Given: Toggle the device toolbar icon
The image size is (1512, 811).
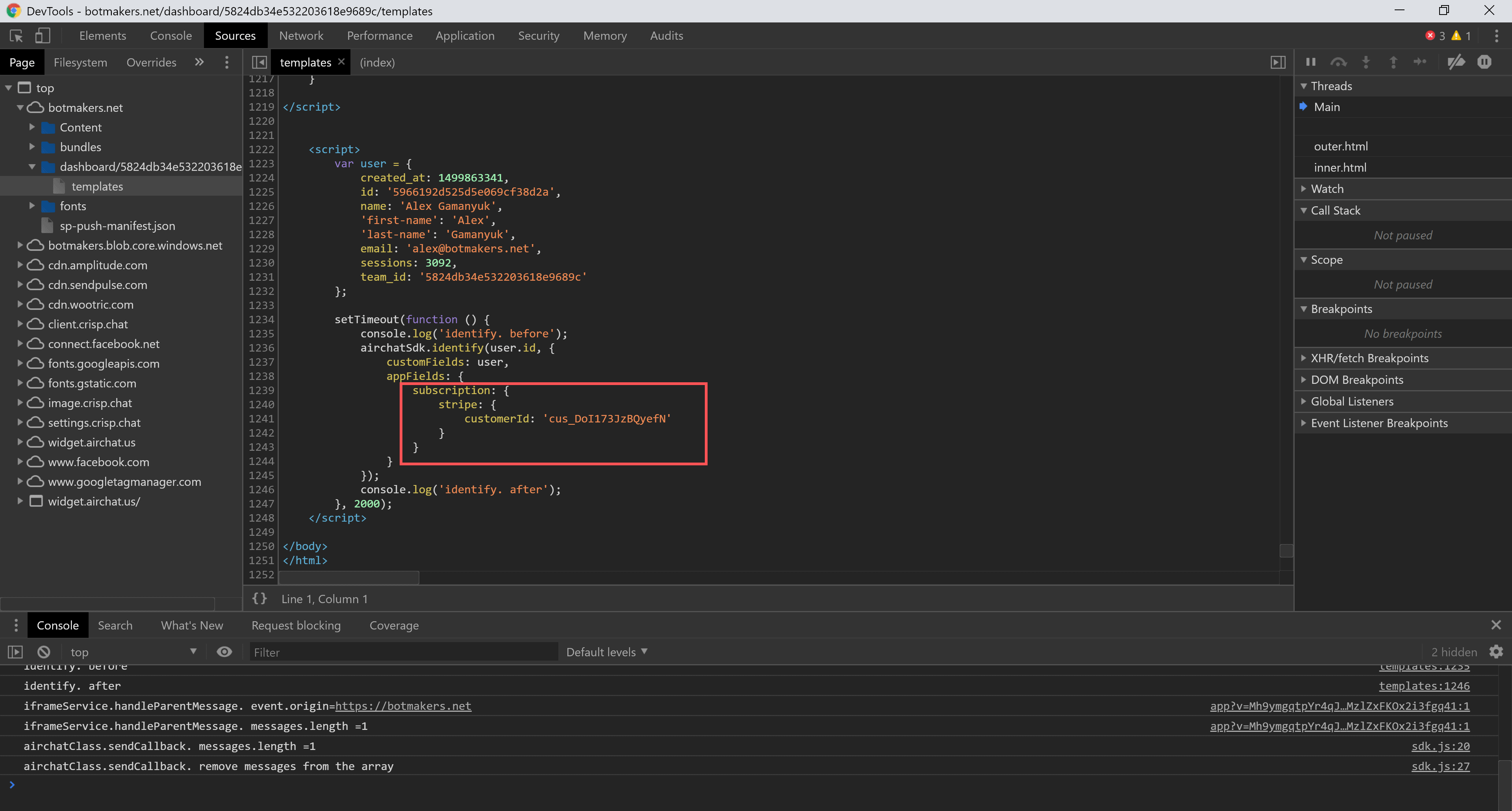Looking at the screenshot, I should click(42, 36).
